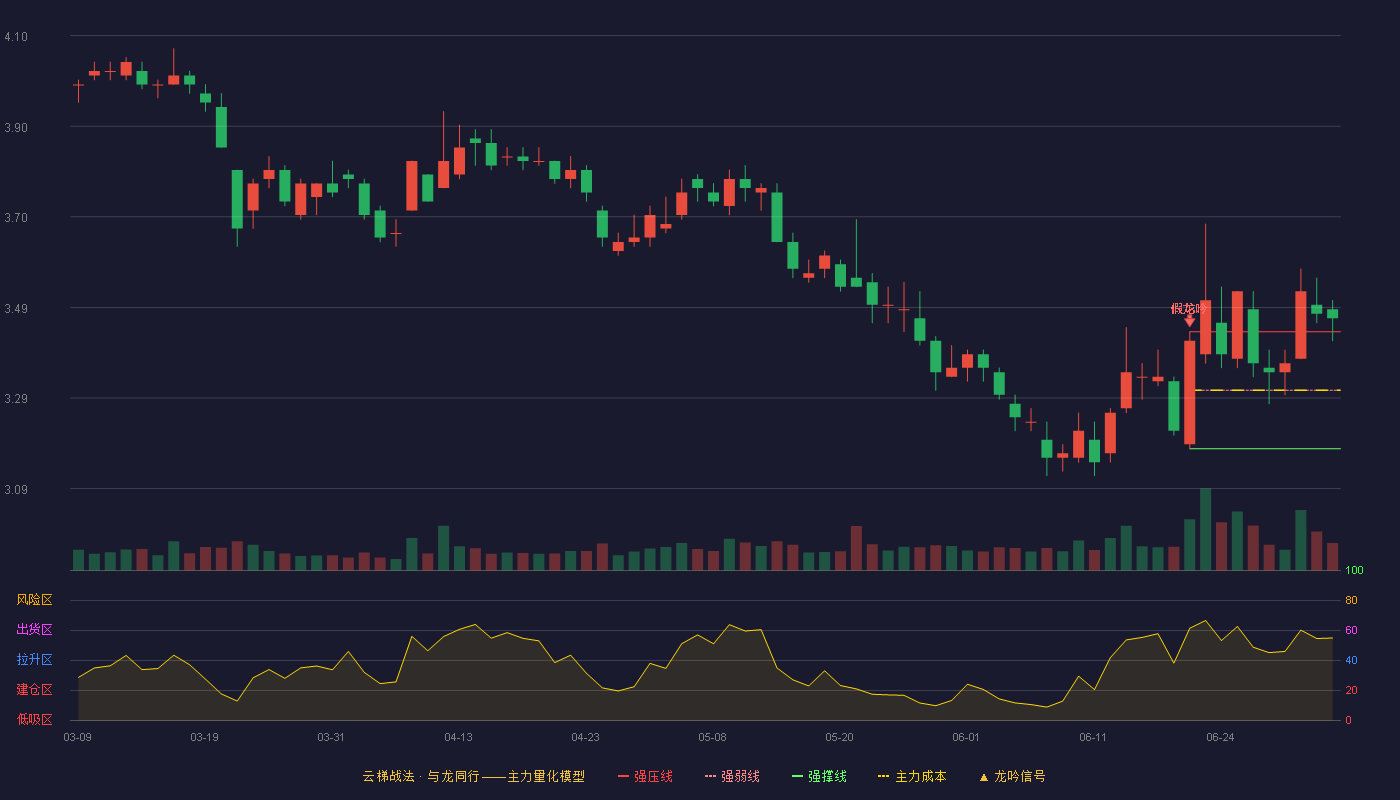Click the green horizontal support line on chart
1400x800 pixels.
1265,449
